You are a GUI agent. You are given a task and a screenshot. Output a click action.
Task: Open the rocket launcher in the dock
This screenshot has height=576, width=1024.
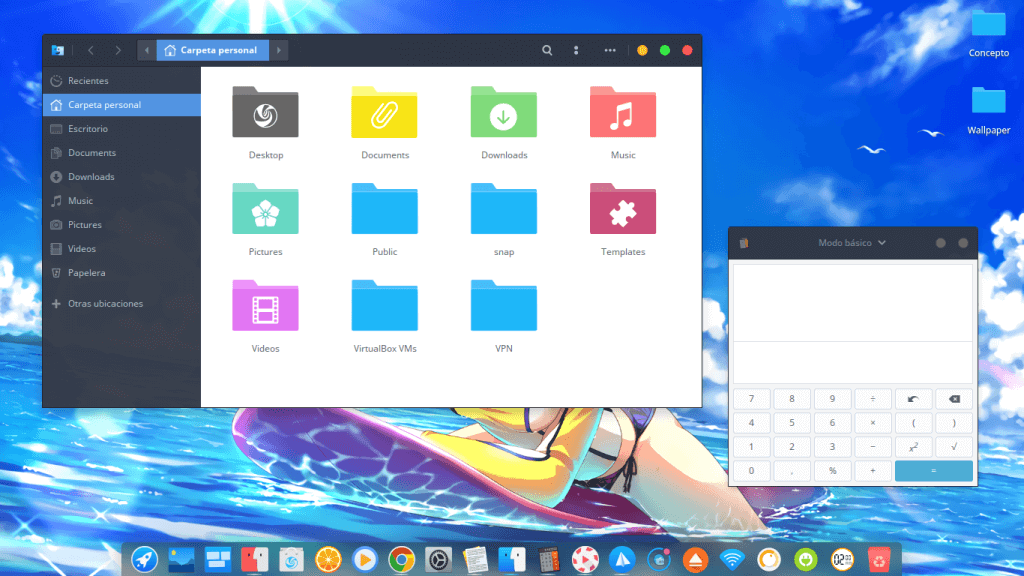tap(144, 560)
